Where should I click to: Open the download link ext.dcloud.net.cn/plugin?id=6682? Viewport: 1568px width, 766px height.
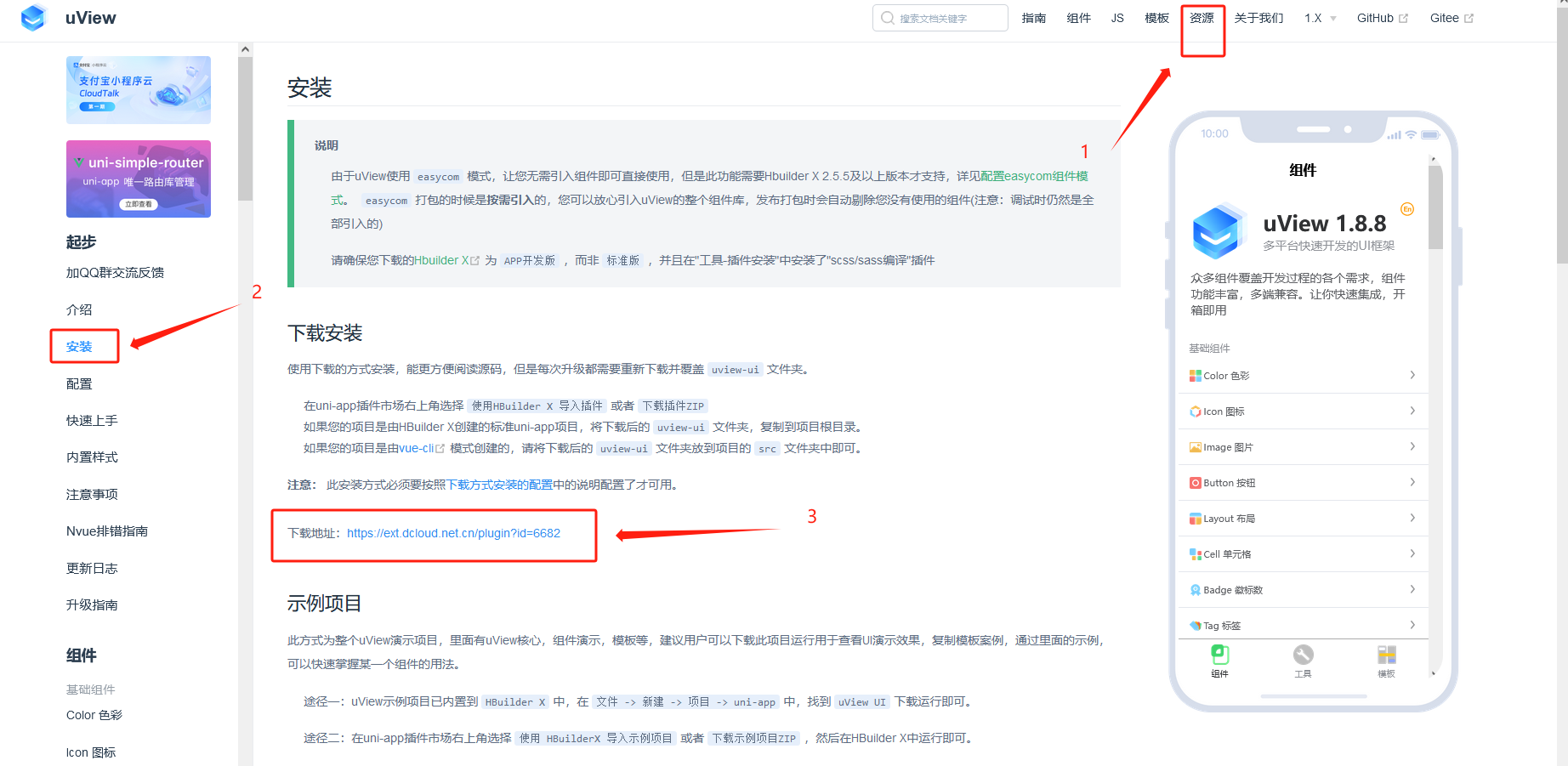[453, 533]
